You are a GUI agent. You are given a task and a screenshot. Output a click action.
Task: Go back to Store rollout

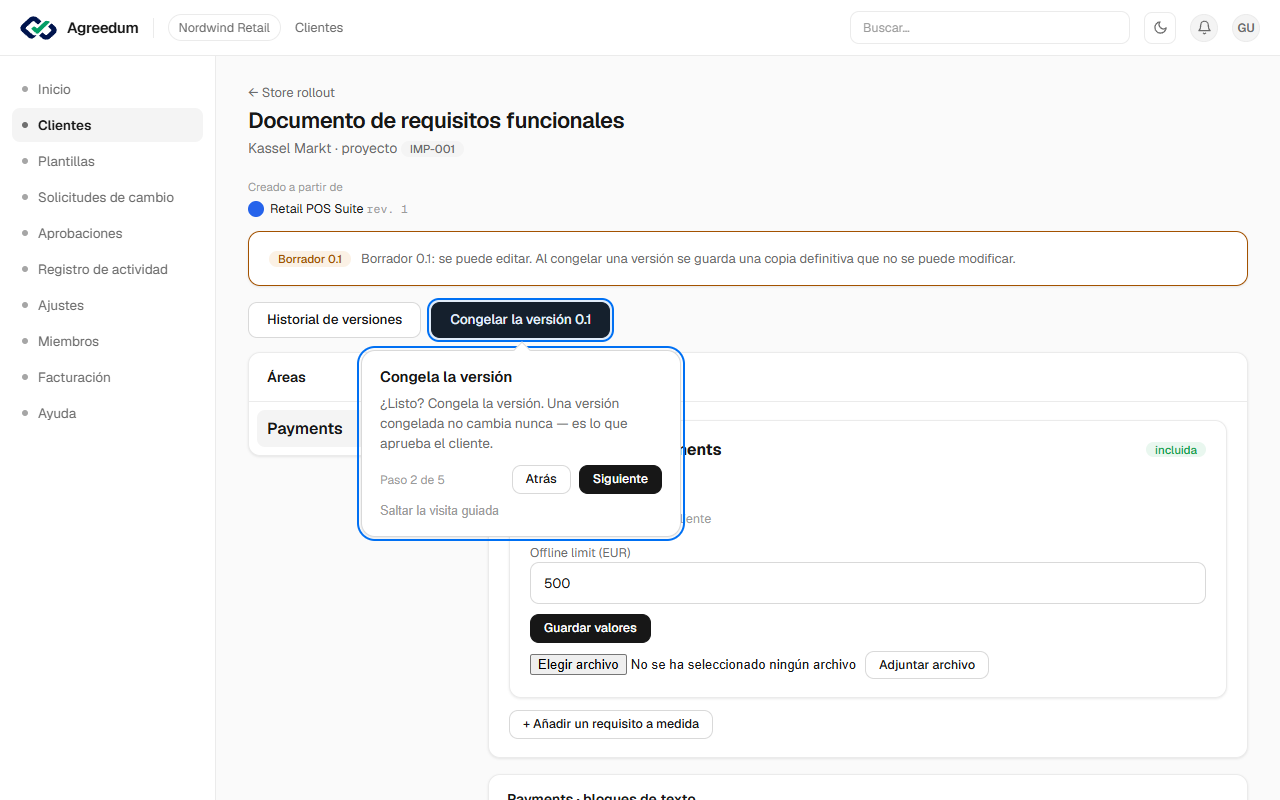pyautogui.click(x=291, y=92)
